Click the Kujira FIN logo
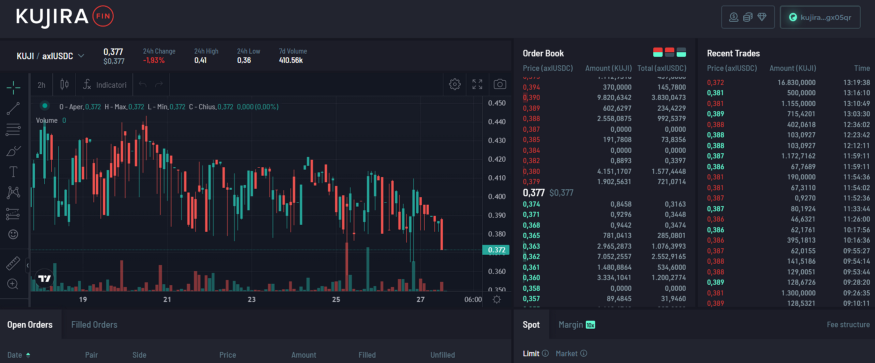Screen dimensions: 875x363 [x=65, y=17]
